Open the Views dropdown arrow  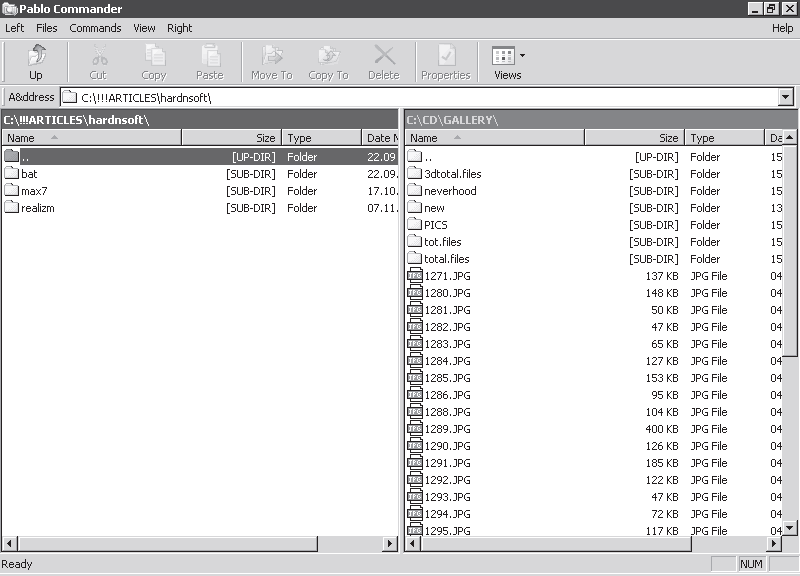point(522,56)
